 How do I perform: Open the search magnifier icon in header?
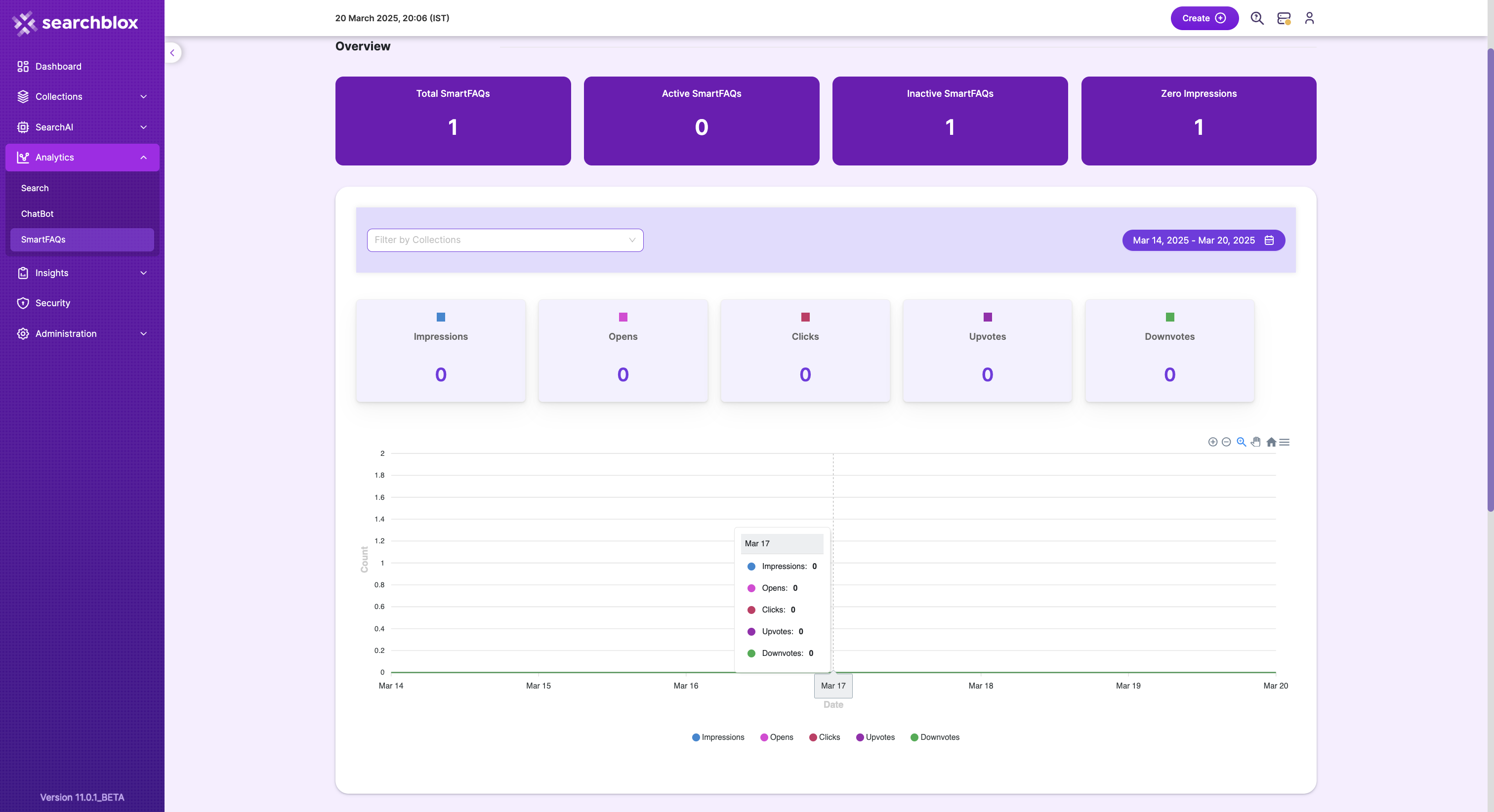[1257, 18]
